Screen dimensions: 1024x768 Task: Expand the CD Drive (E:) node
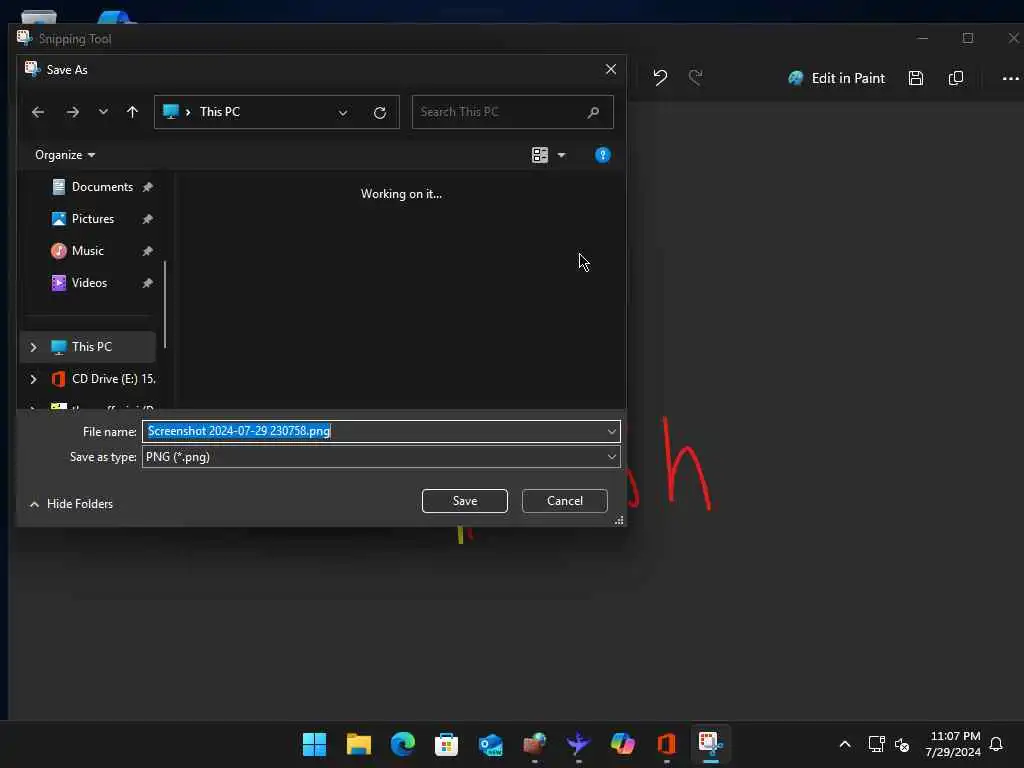point(33,379)
